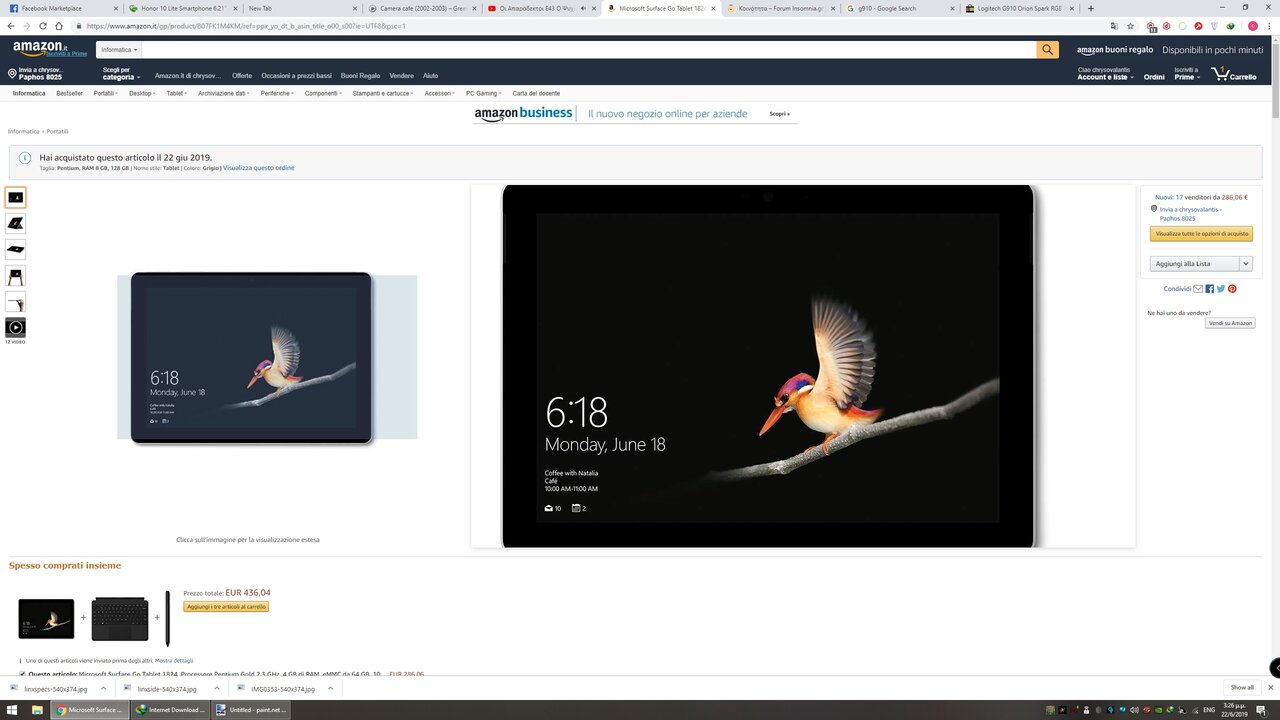Switch to Facebook Marketplace tab

[x=61, y=8]
